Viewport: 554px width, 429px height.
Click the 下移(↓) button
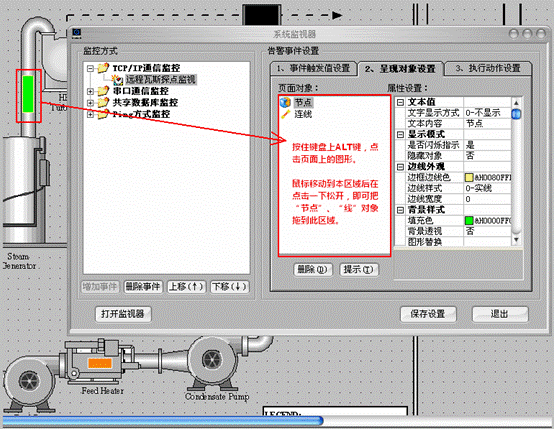coord(229,287)
